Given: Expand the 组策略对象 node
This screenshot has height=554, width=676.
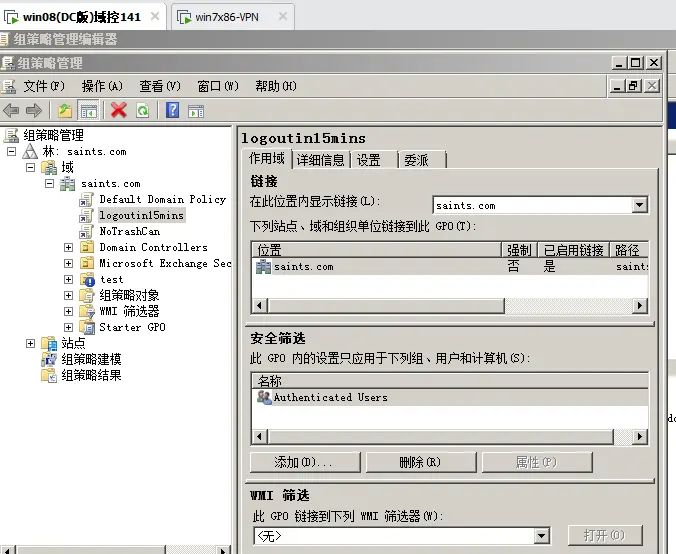Looking at the screenshot, I should (x=68, y=295).
